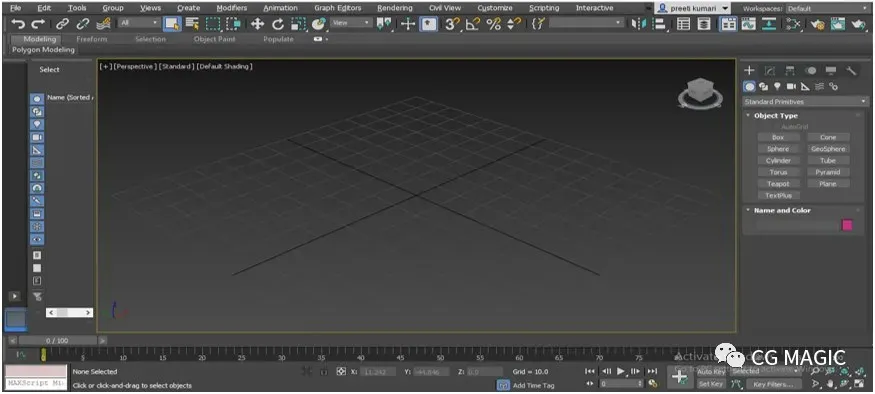Click the Teapot primitive button
The image size is (875, 394).
(778, 184)
